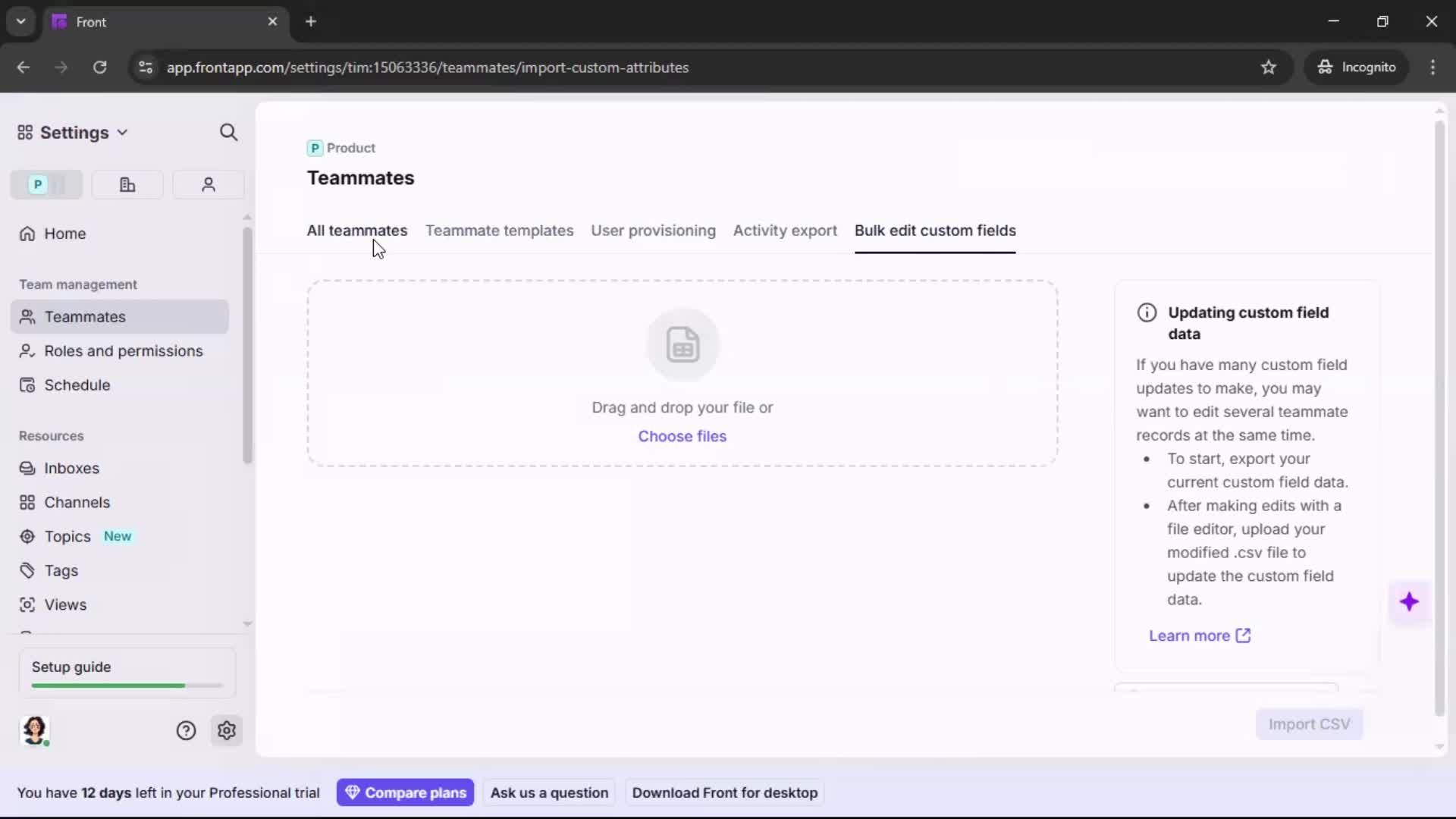This screenshot has height=819, width=1456.
Task: Open preferences via the gear icon
Action: (x=227, y=730)
